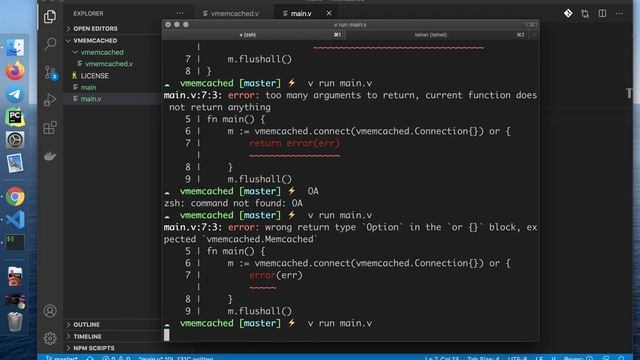Click Ln 7, Col 13 cursor position
This screenshot has width=640, height=360.
tap(442, 358)
